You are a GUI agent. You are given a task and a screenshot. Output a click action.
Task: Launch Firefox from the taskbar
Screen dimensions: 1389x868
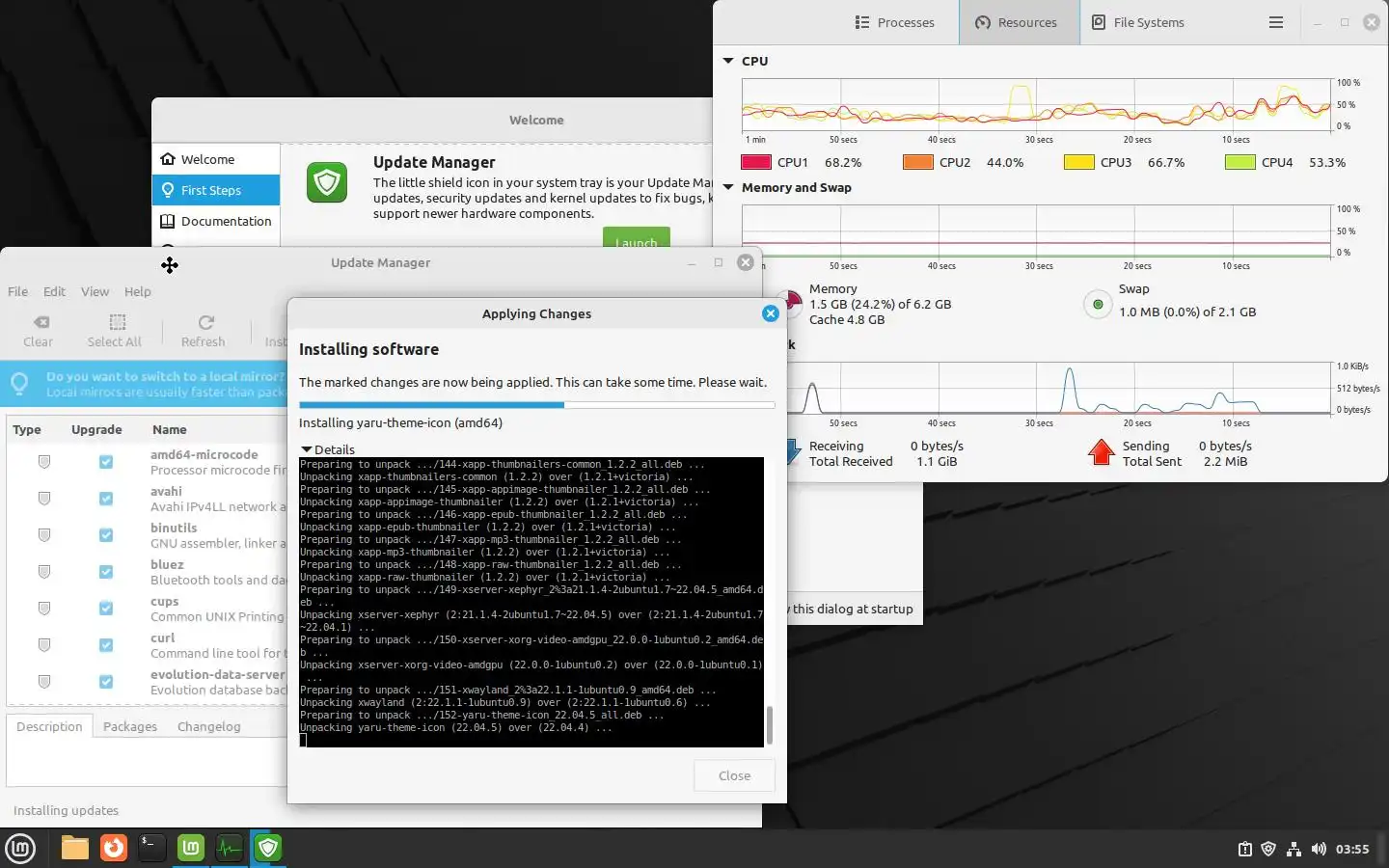pos(114,849)
